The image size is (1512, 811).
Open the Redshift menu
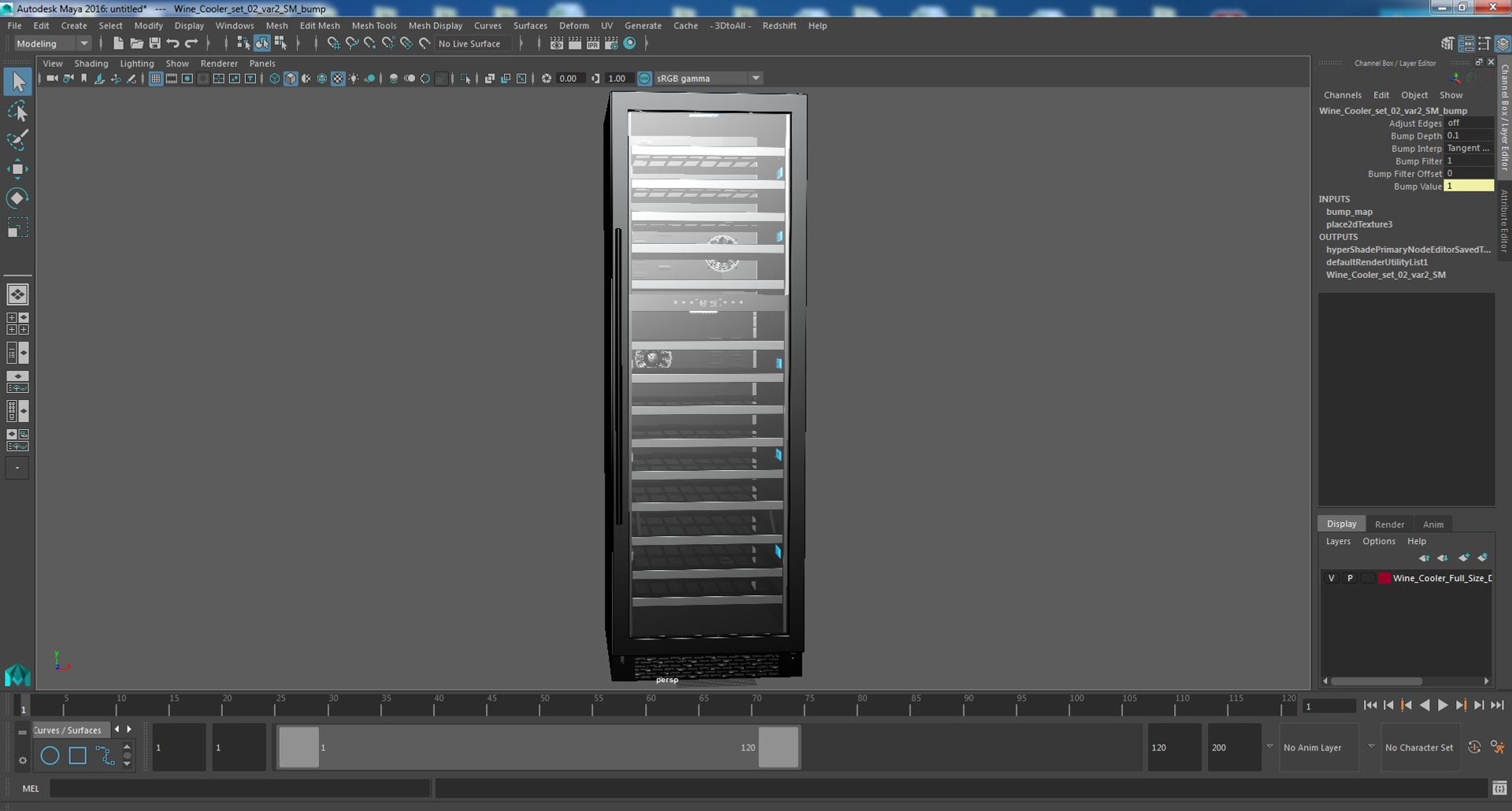point(779,26)
